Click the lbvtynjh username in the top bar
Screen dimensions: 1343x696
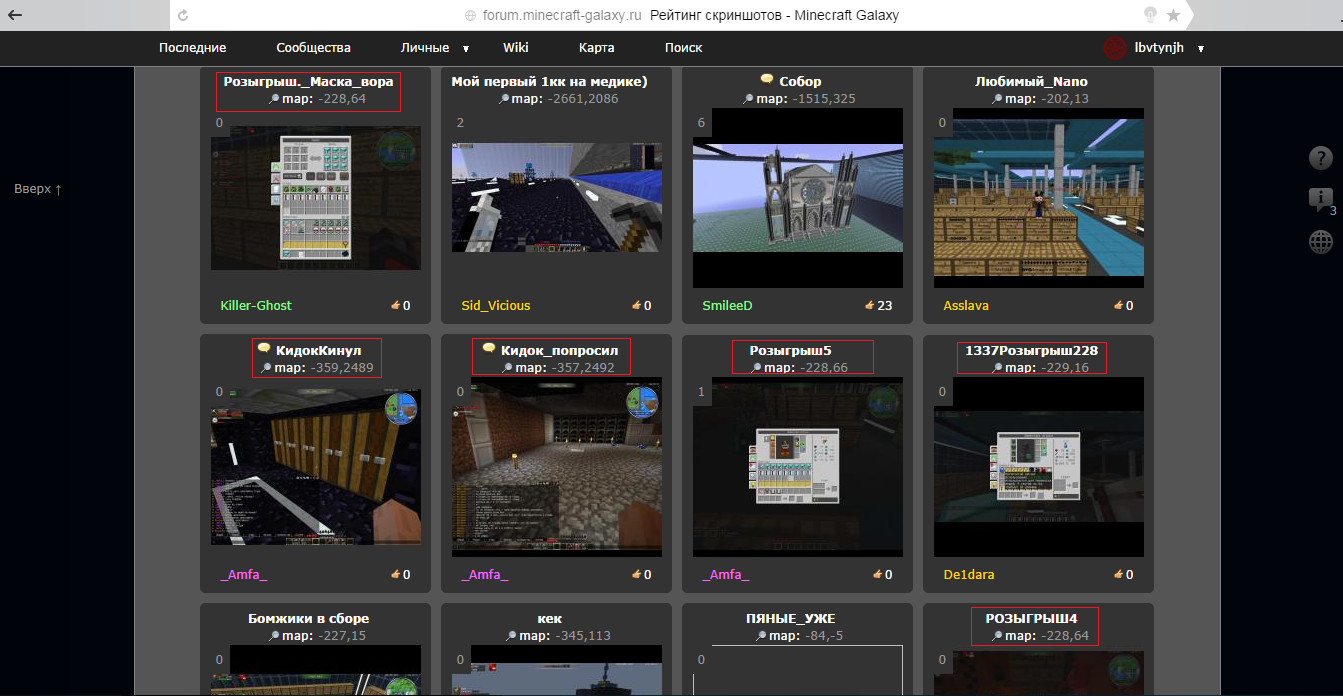point(1160,48)
